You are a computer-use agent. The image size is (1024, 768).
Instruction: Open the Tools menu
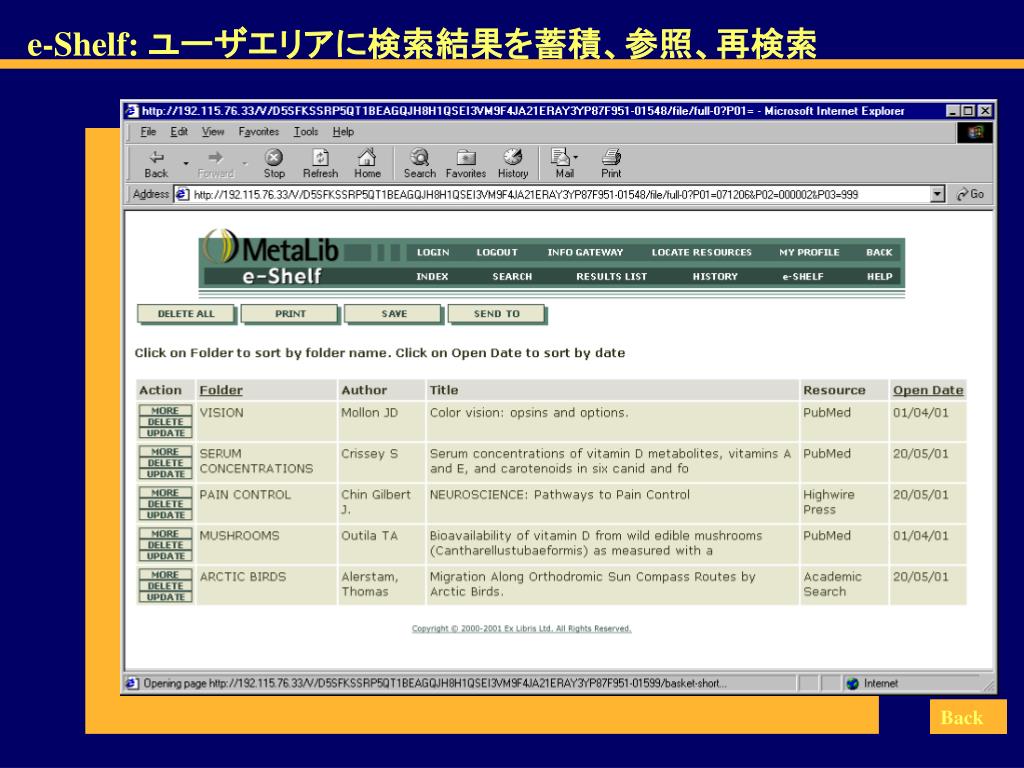[x=306, y=132]
